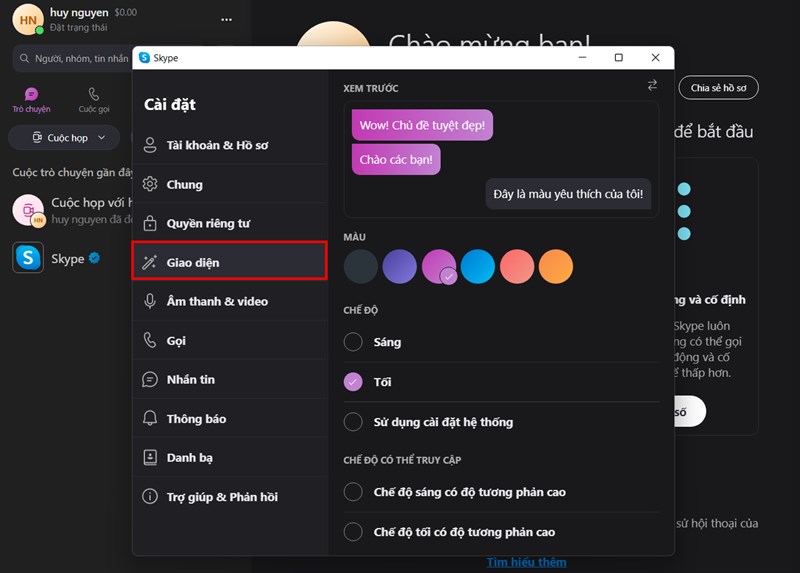Switch to the Trò chuyện tab
The image size is (800, 573).
click(x=31, y=100)
